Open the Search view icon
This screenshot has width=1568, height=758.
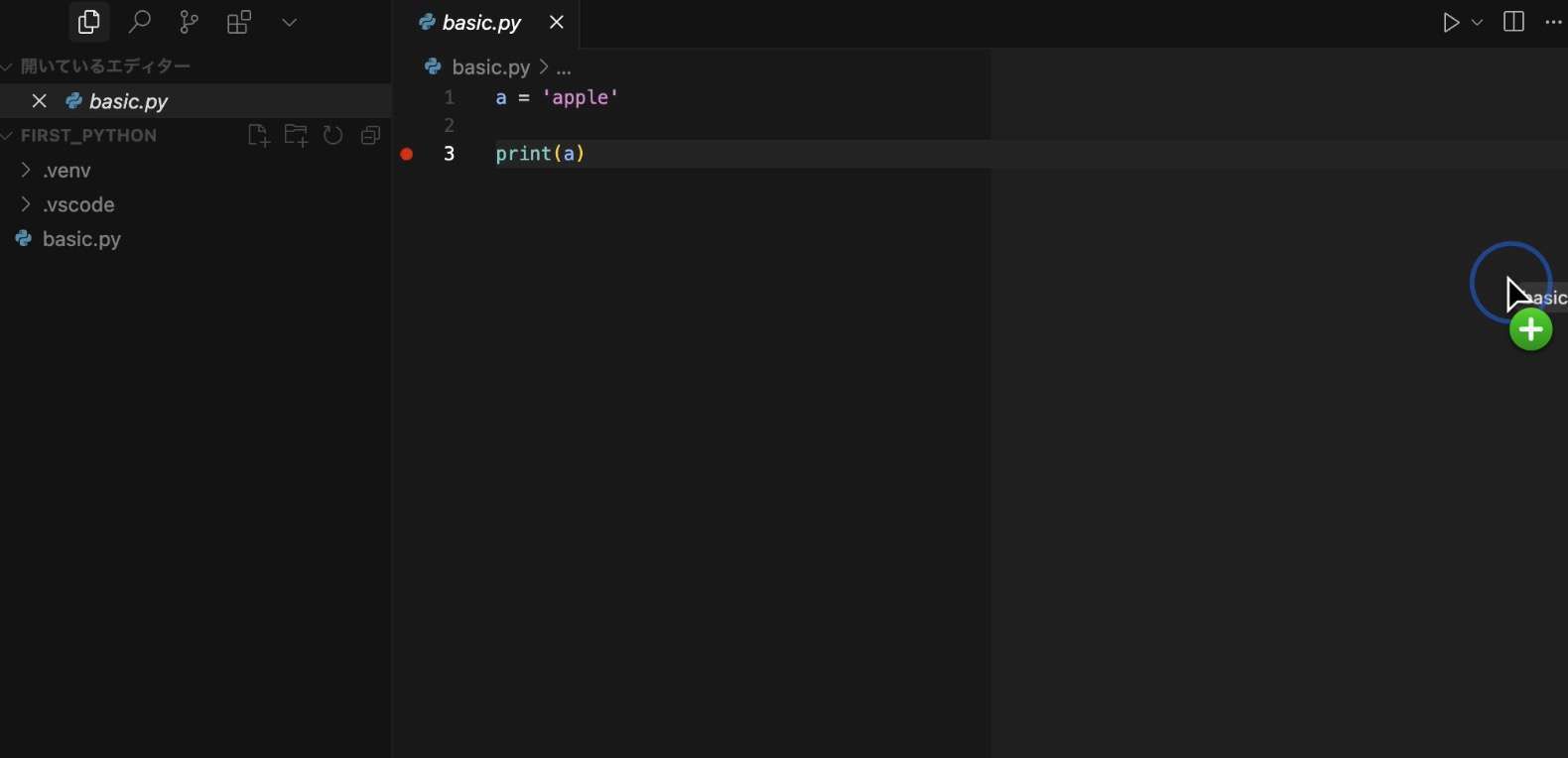140,22
